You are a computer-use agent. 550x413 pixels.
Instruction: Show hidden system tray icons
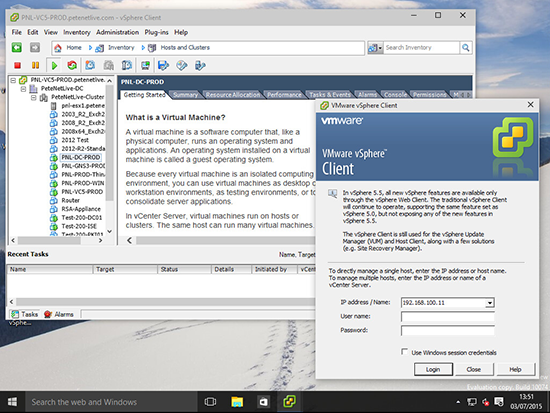(x=458, y=402)
